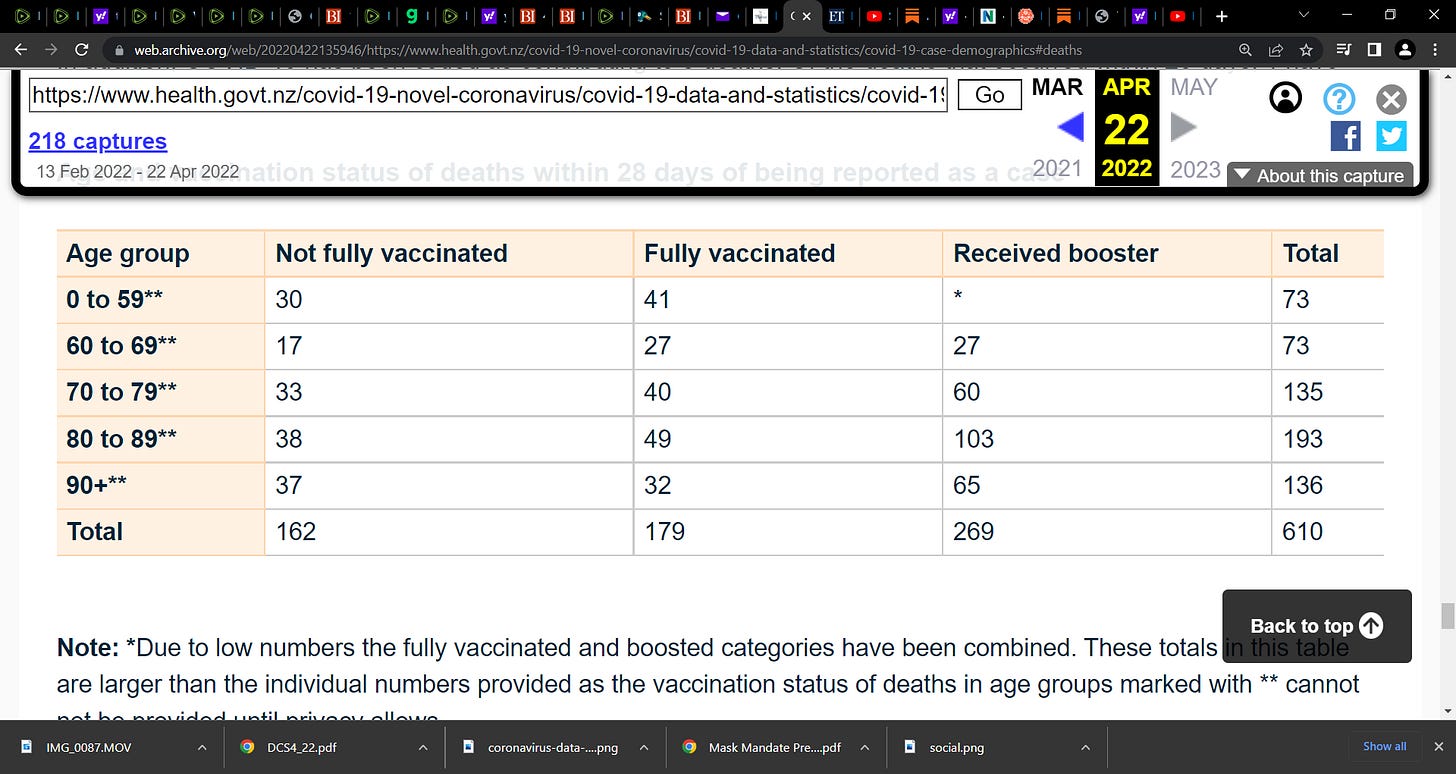The image size is (1456, 774).
Task: Open a new browser tab
Action: pos(1220,16)
